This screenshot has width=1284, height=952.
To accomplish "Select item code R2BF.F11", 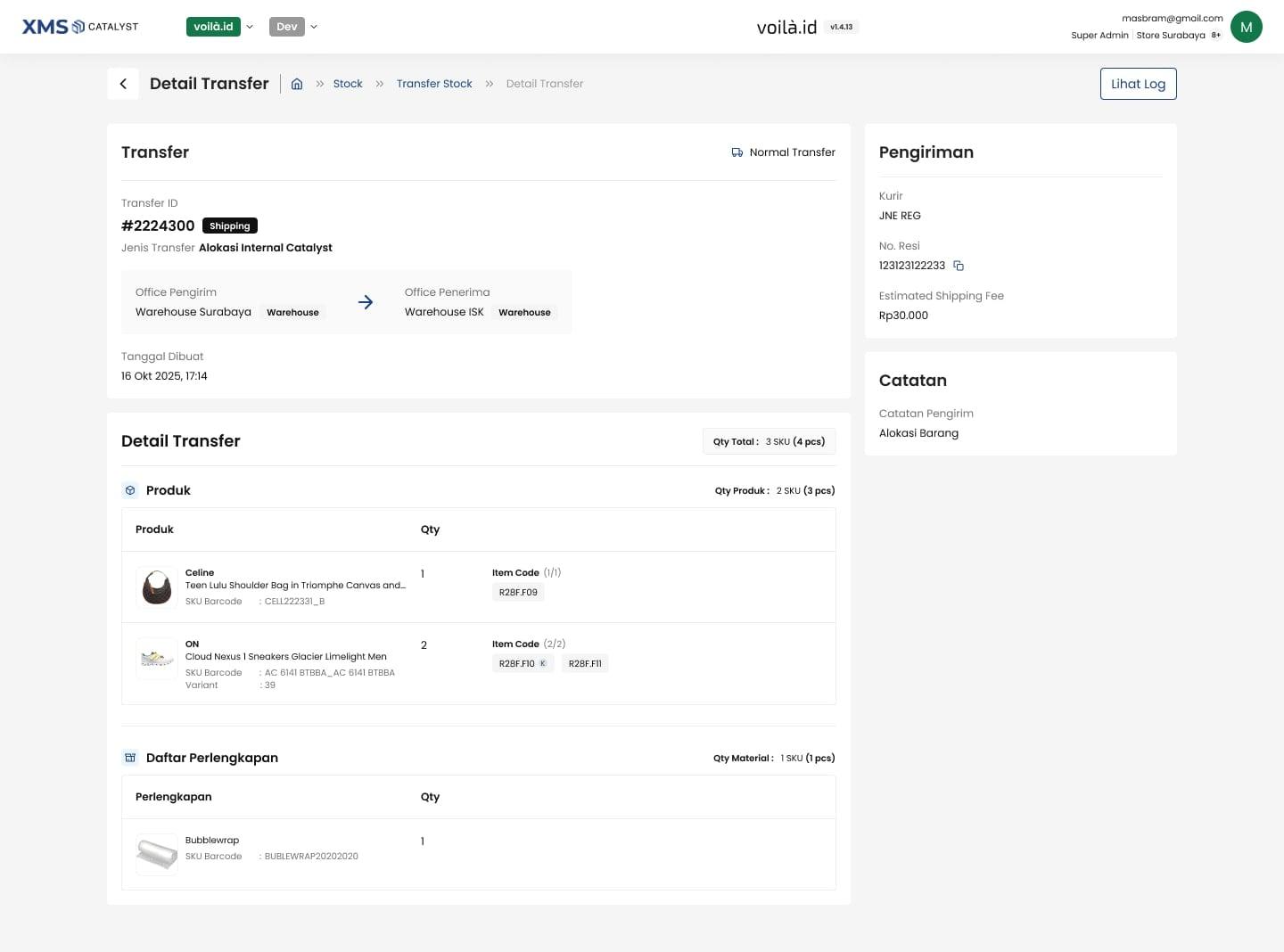I will coord(585,663).
